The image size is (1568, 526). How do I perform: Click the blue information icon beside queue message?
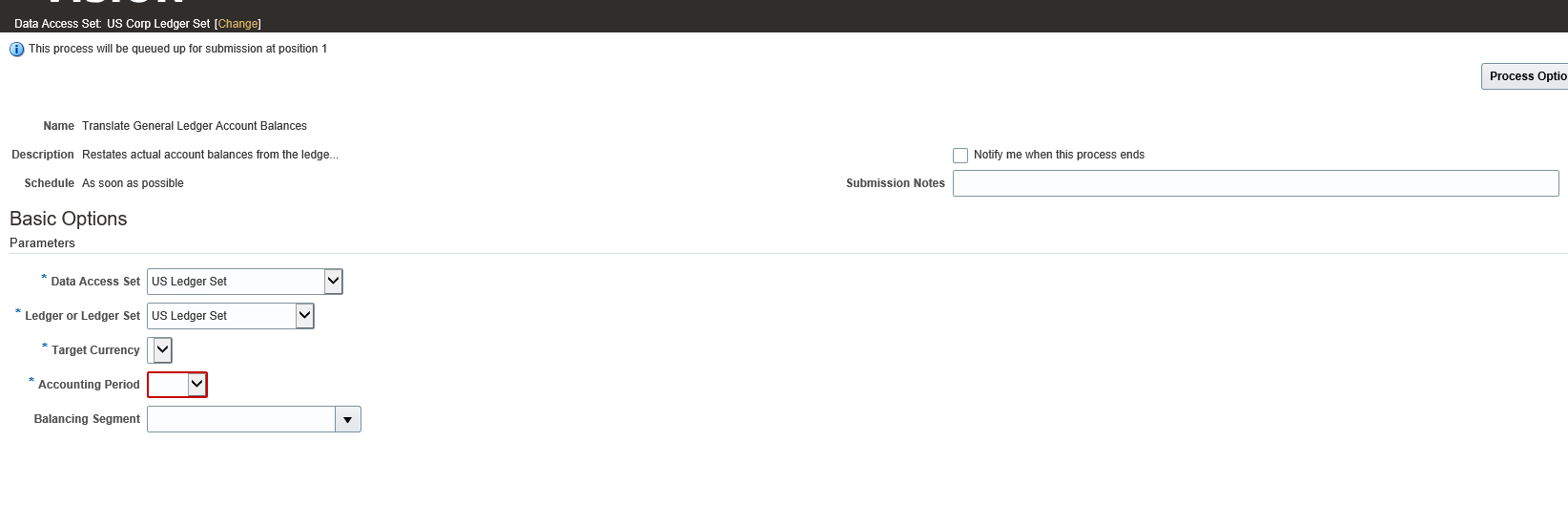point(16,50)
